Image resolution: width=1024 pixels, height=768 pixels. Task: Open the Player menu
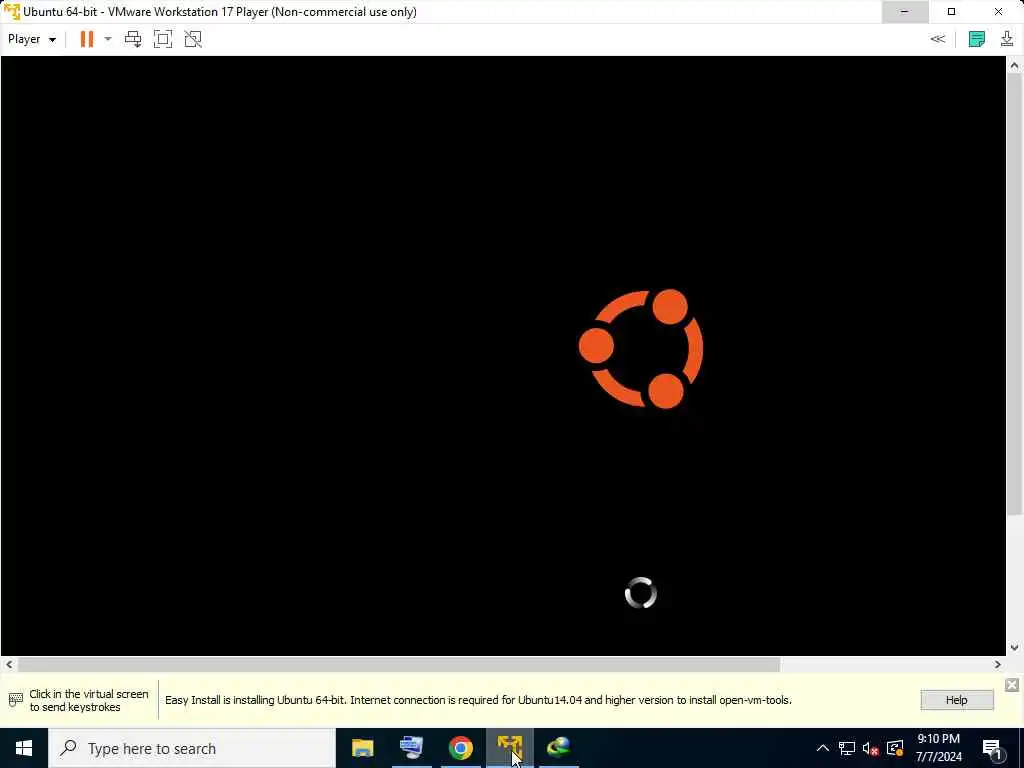pyautogui.click(x=31, y=39)
